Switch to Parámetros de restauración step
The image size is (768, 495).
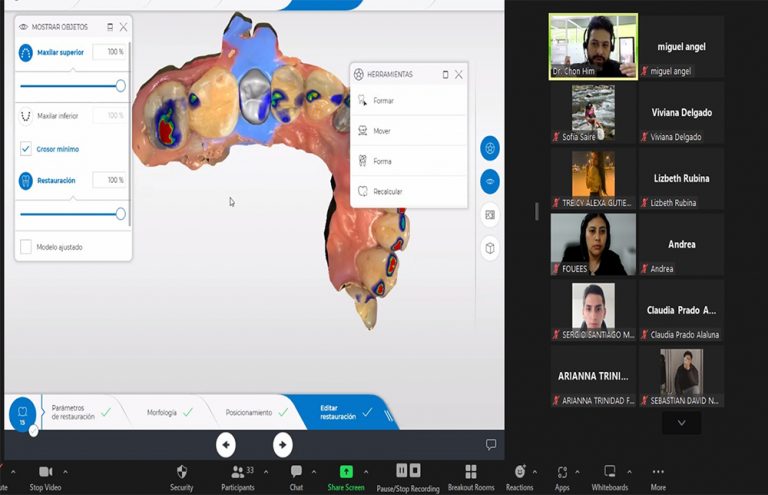73,412
